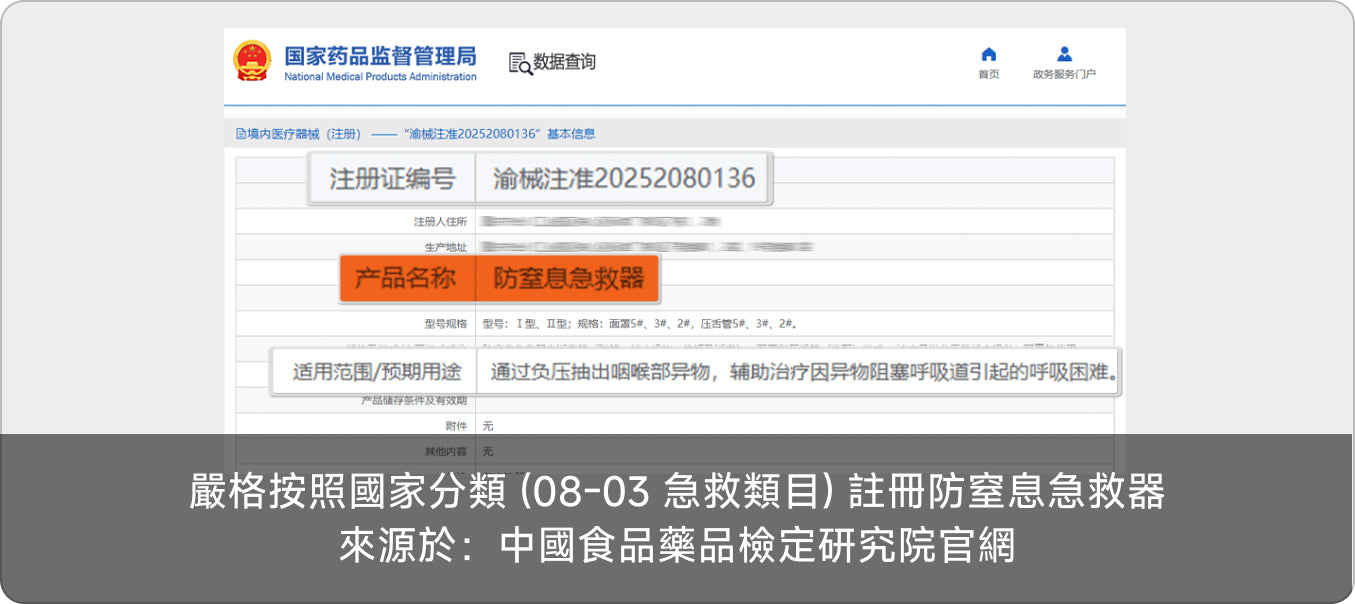Click the orange 防窒息急救器 value
Viewport: 1355px width, 604px height.
pyautogui.click(x=568, y=278)
